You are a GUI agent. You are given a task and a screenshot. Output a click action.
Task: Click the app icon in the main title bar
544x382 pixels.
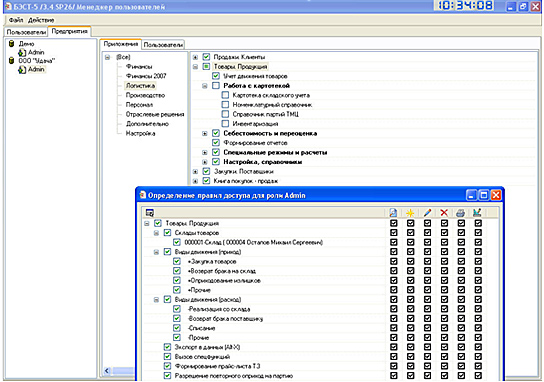(x=8, y=7)
